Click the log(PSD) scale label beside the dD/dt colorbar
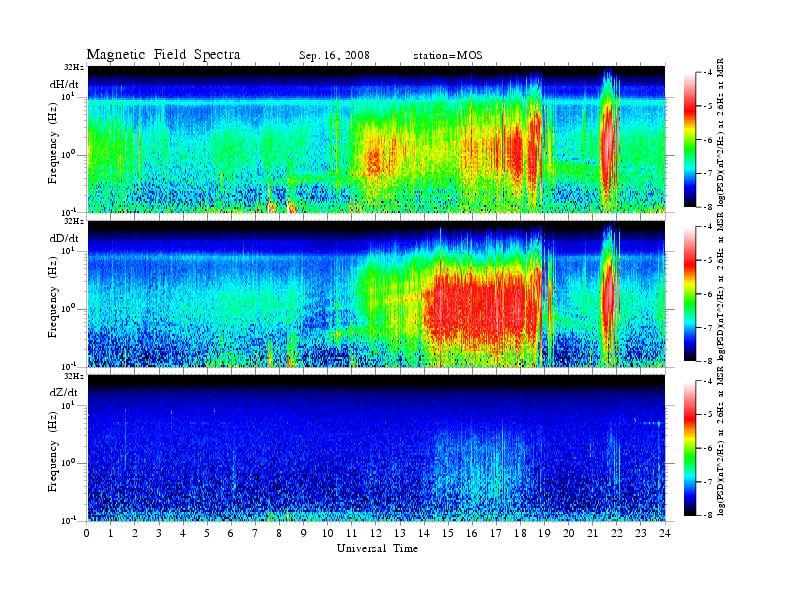Screen dimensions: 792x612 [722, 286]
